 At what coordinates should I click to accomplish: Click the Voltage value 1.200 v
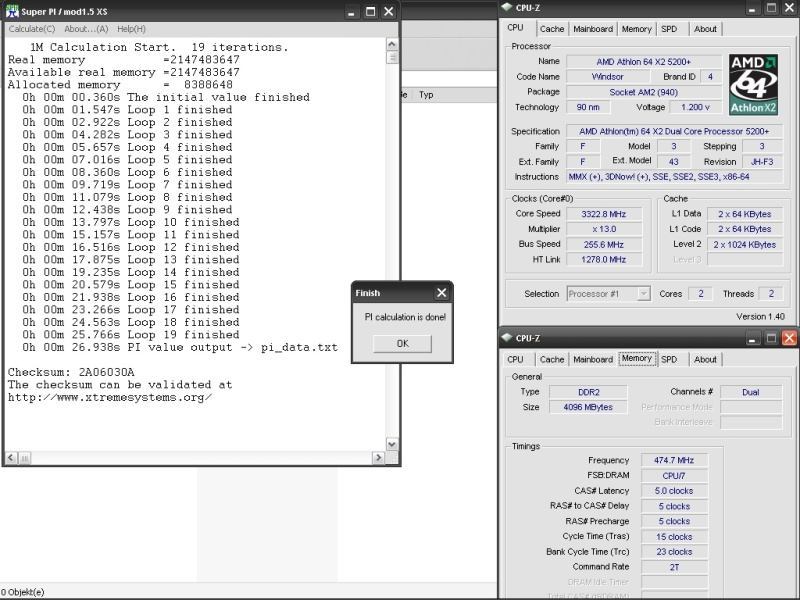point(695,108)
